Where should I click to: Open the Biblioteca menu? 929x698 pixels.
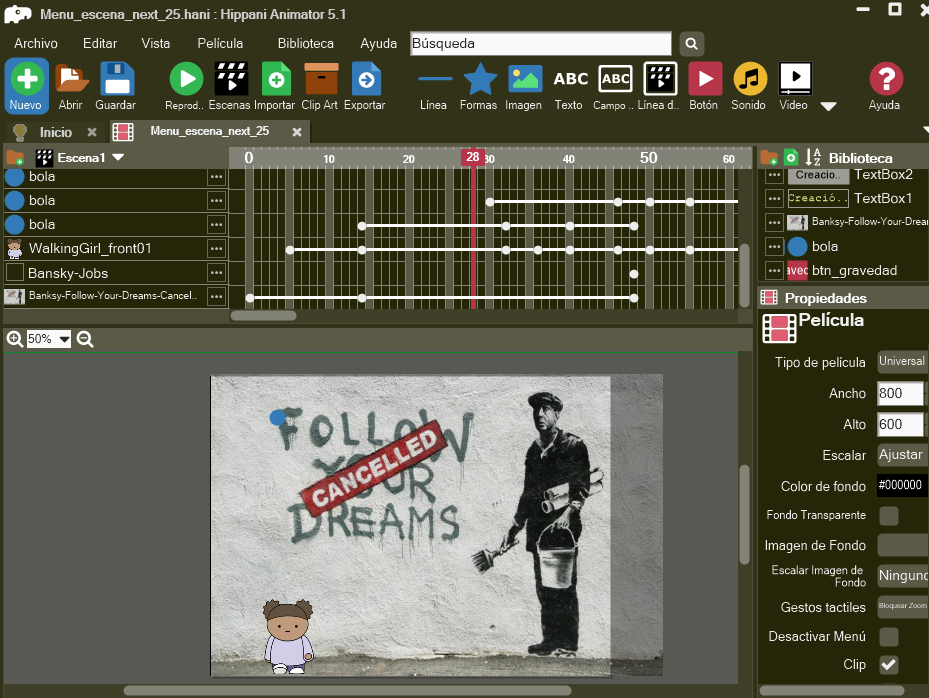click(x=306, y=44)
